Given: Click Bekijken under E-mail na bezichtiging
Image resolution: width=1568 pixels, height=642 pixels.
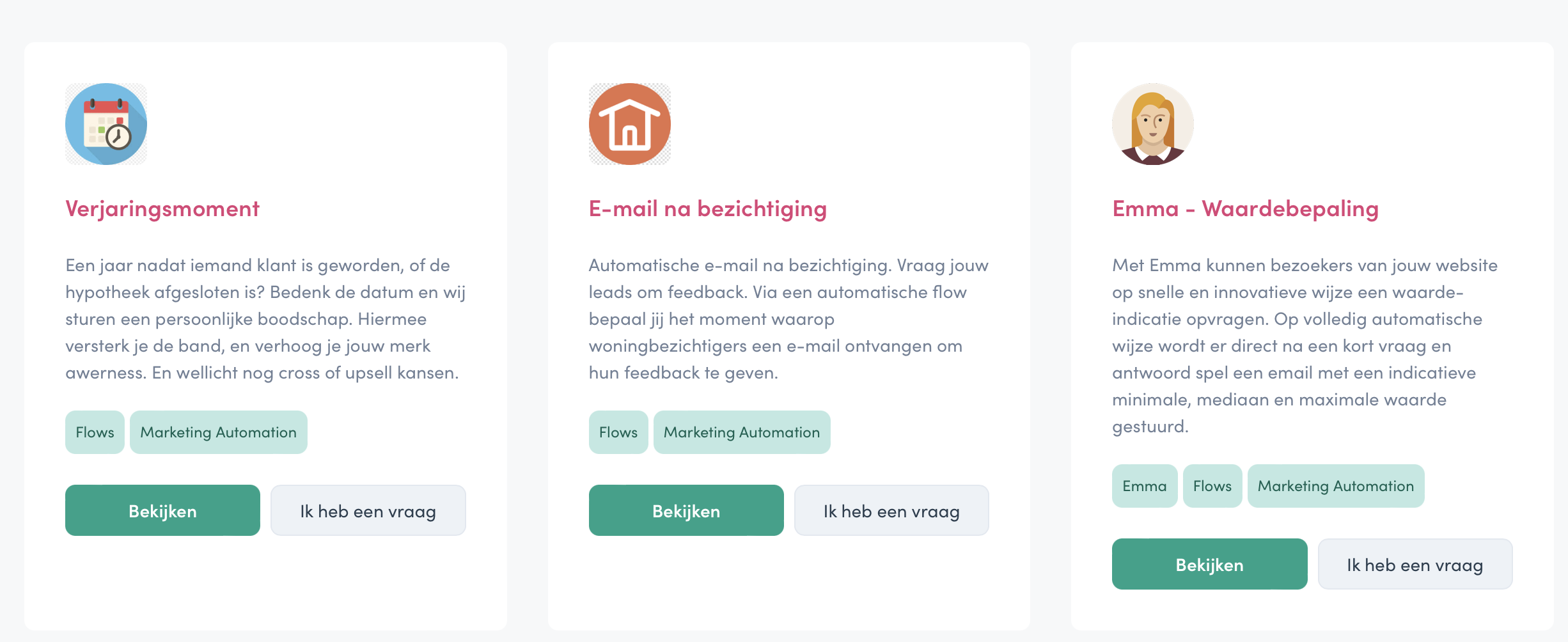Looking at the screenshot, I should (x=686, y=510).
